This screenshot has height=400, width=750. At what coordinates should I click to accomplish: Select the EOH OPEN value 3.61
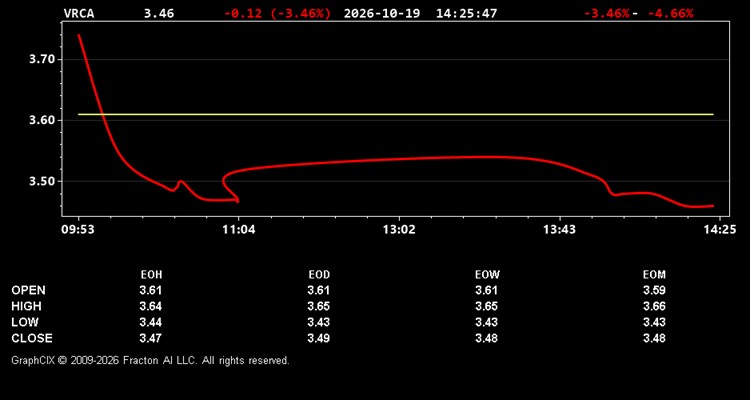(151, 290)
